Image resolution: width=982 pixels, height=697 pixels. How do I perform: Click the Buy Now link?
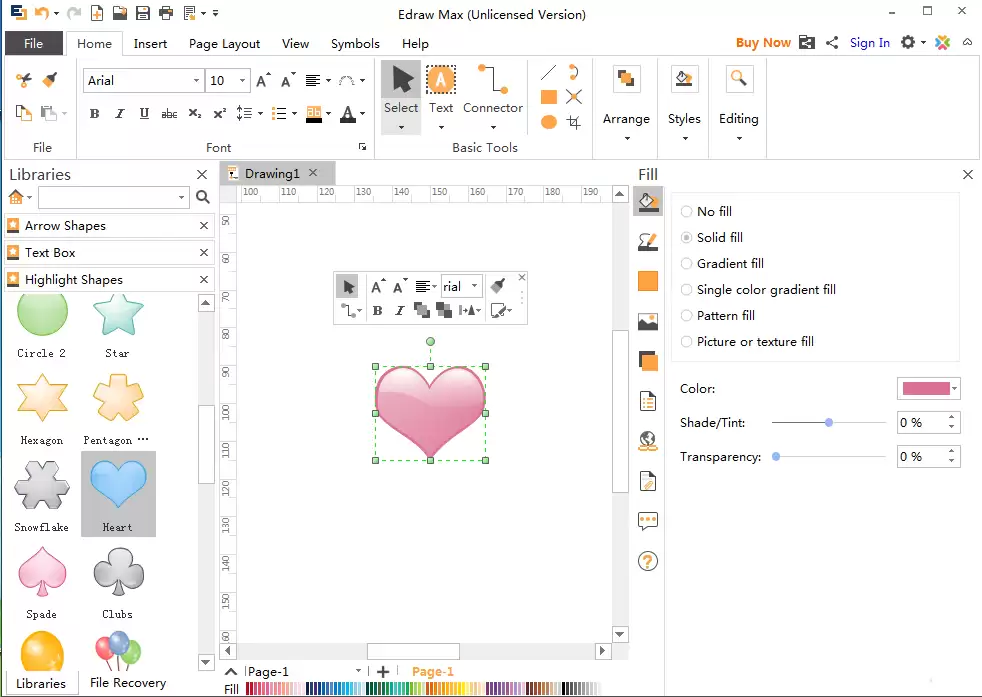(x=763, y=43)
